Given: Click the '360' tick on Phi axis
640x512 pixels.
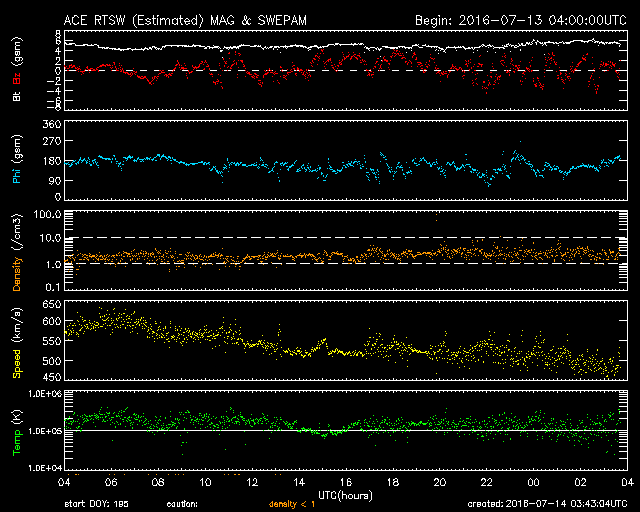Looking at the screenshot, I should pyautogui.click(x=52, y=124).
